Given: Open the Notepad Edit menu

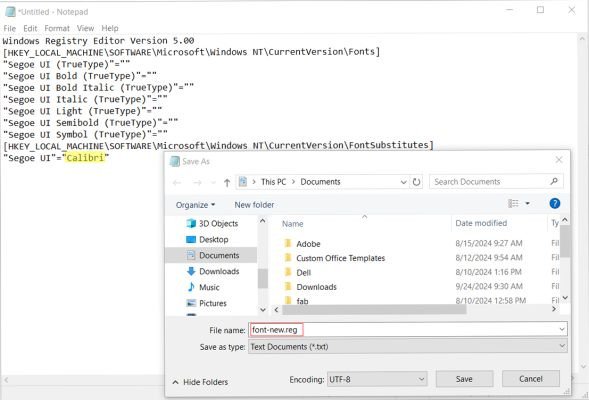Looking at the screenshot, I should (30, 28).
